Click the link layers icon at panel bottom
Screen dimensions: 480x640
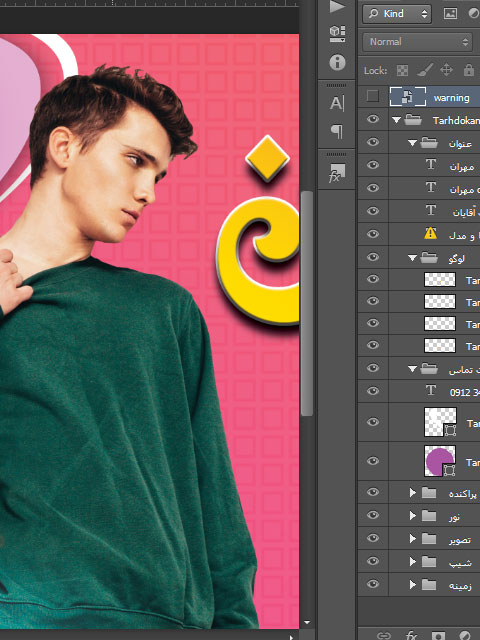[x=384, y=635]
